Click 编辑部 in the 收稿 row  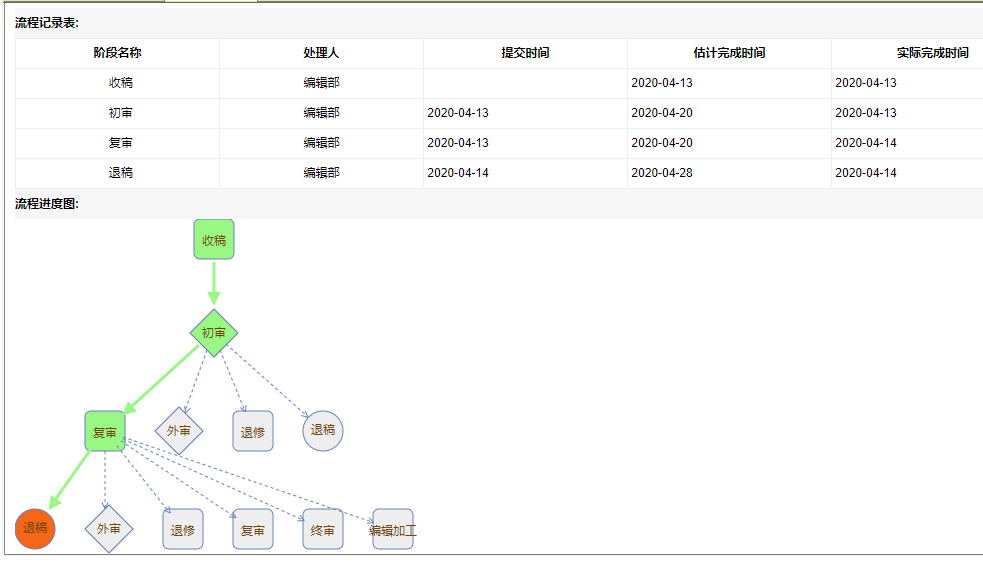(322, 83)
